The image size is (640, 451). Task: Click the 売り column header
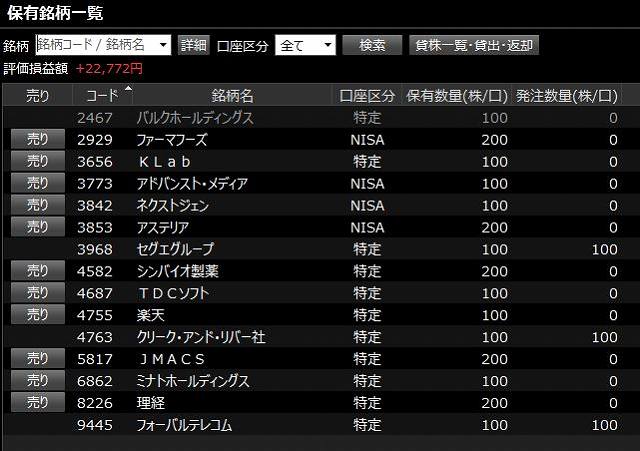[x=38, y=96]
